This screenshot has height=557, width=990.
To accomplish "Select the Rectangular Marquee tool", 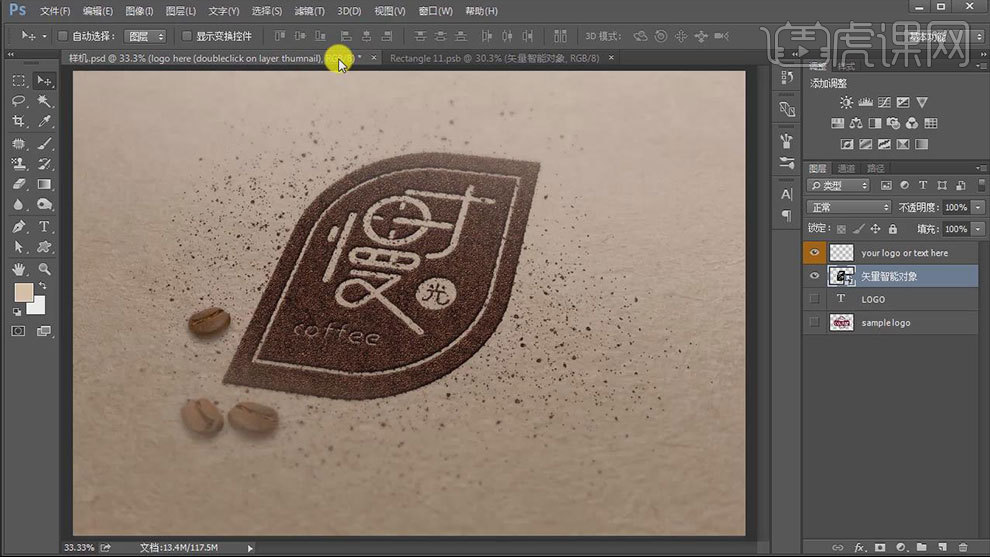I will [x=18, y=81].
